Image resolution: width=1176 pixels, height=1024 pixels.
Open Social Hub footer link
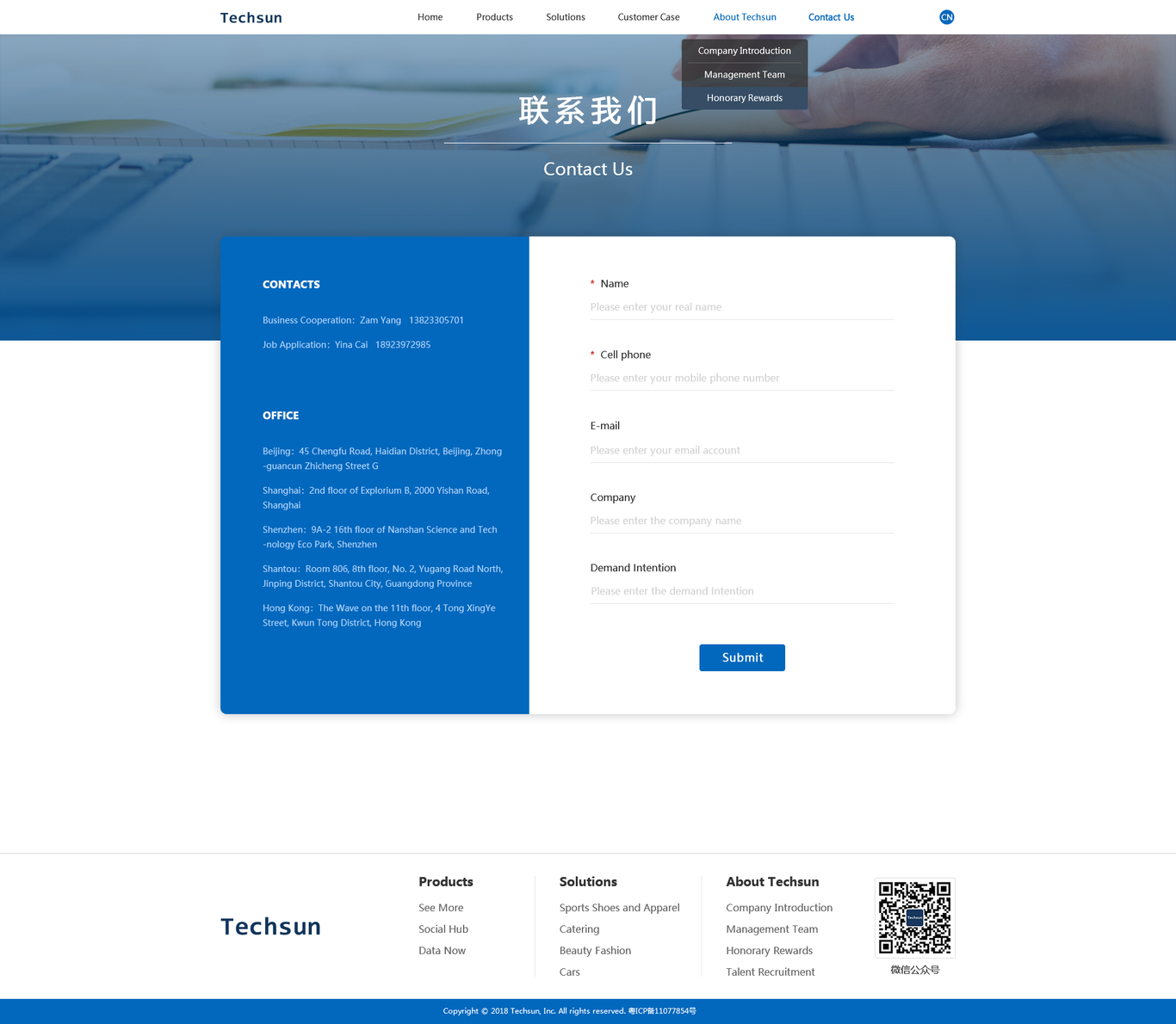[443, 929]
